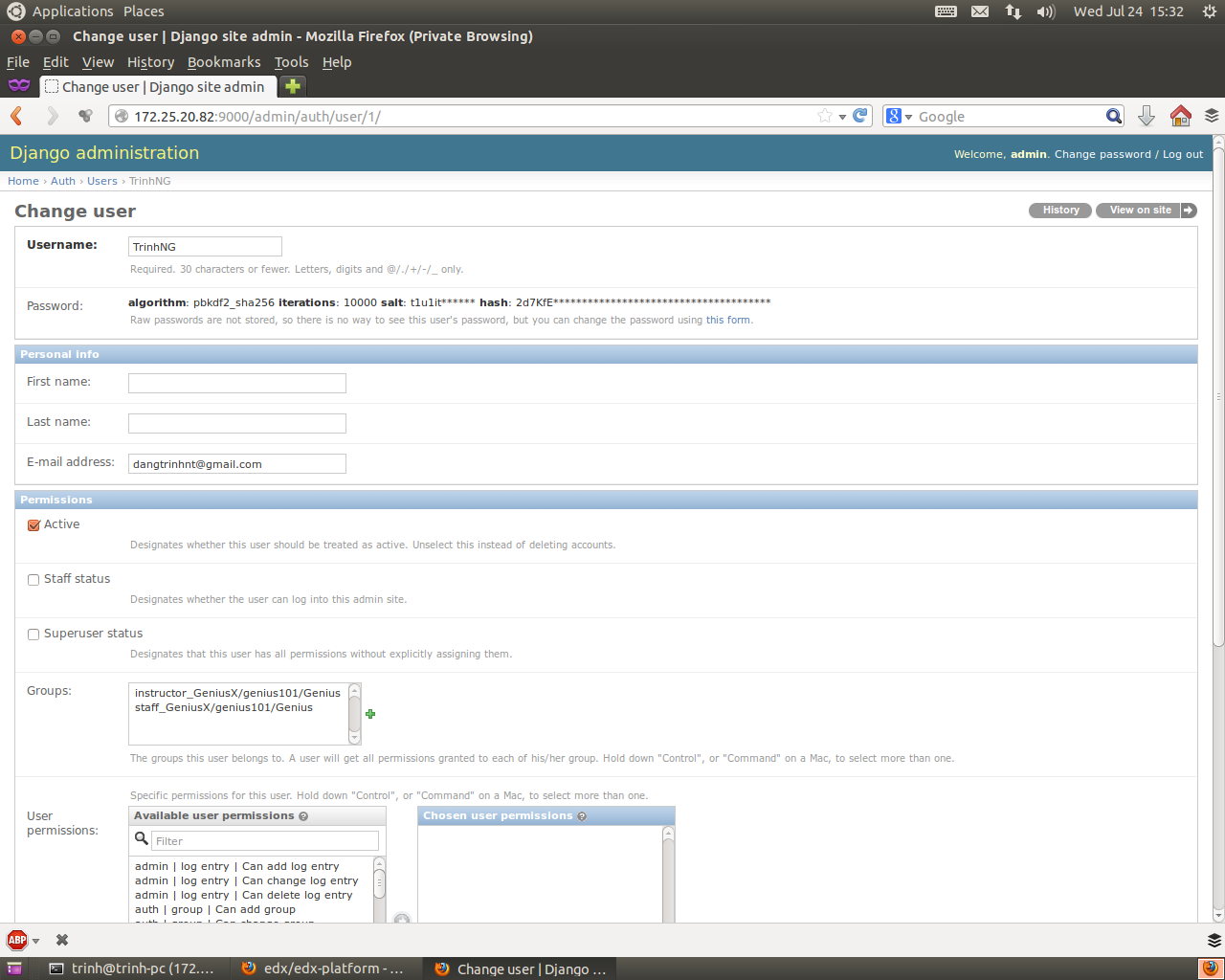Click the permissions Filter search box
The width and height of the screenshot is (1225, 980).
click(265, 841)
